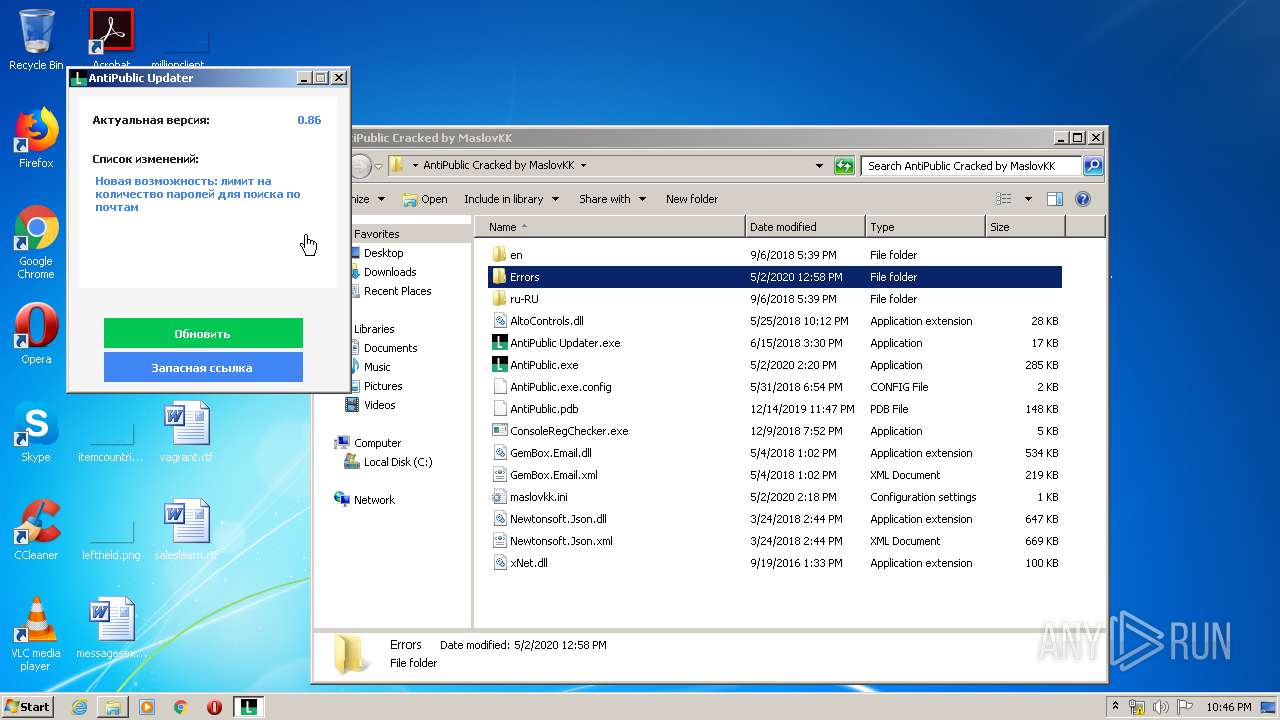This screenshot has height=720, width=1280.
Task: Open address bar history dropdown arrow
Action: coord(819,166)
